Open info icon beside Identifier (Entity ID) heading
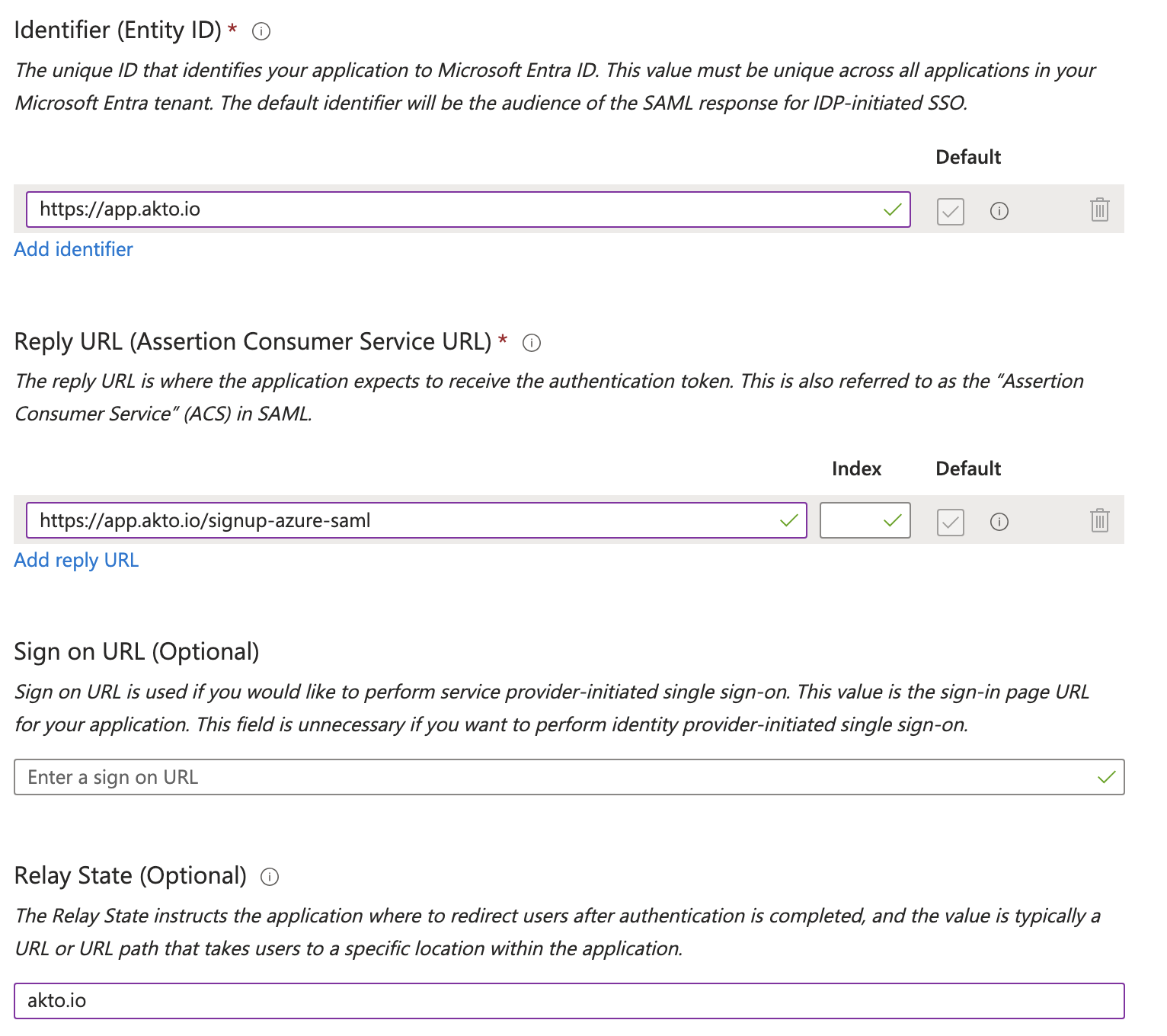 (261, 31)
